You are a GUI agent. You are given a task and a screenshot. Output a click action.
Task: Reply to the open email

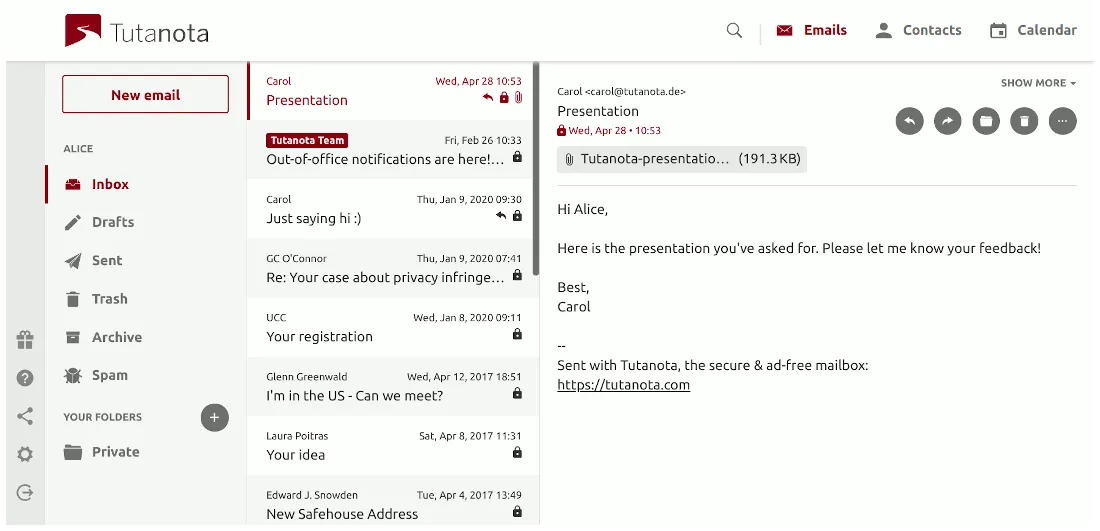(x=909, y=121)
